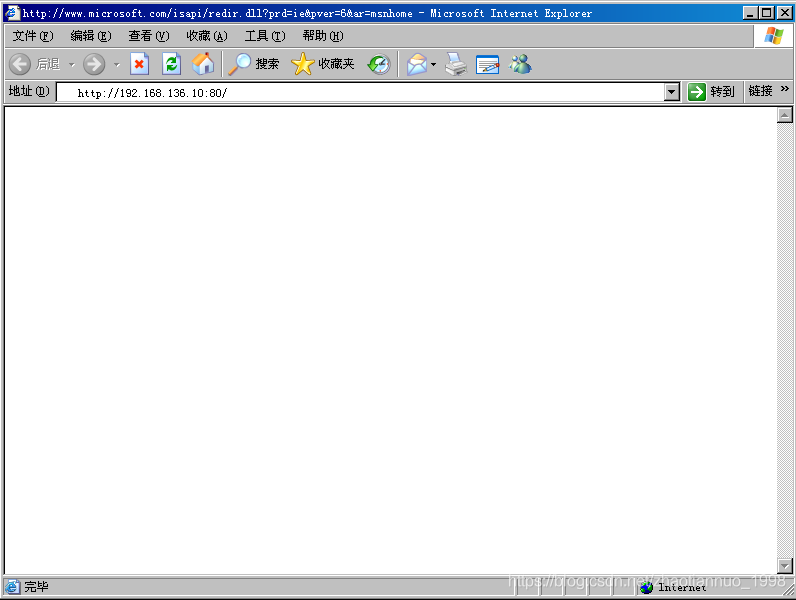Screen dimensions: 796x600
Task: Go to home page via house icon
Action: click(203, 64)
